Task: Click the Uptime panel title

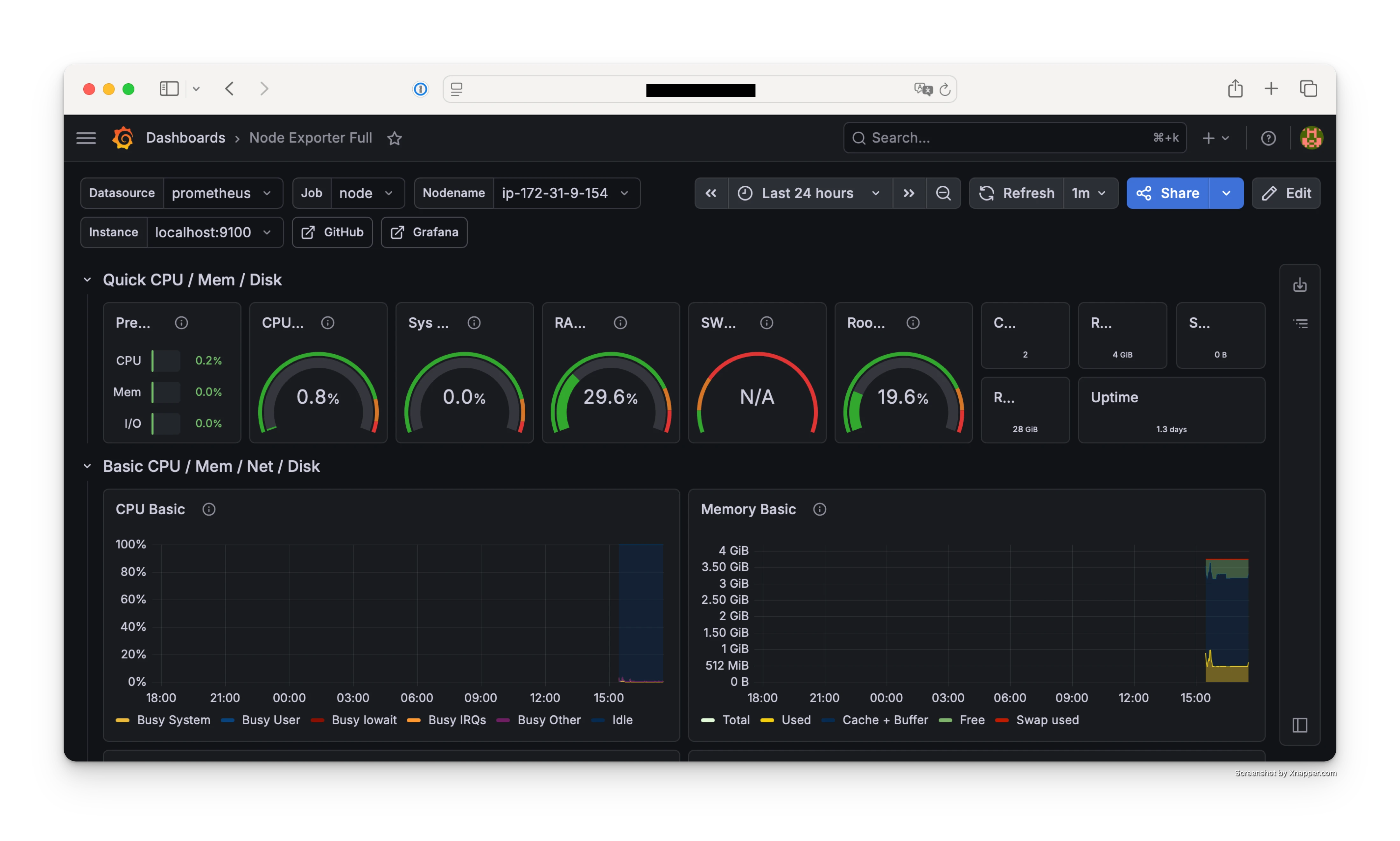Action: (x=1114, y=397)
